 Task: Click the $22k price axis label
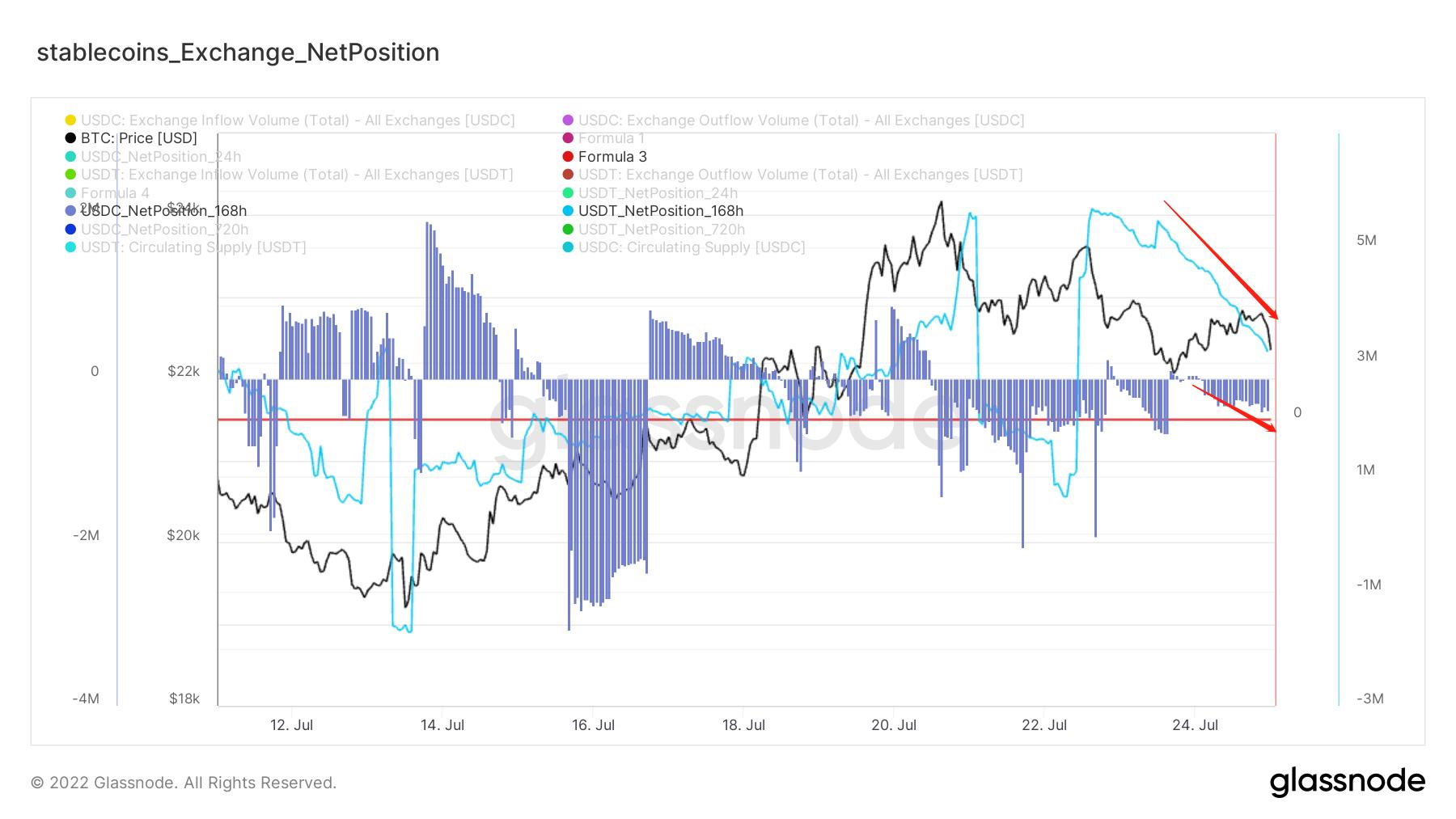(184, 371)
